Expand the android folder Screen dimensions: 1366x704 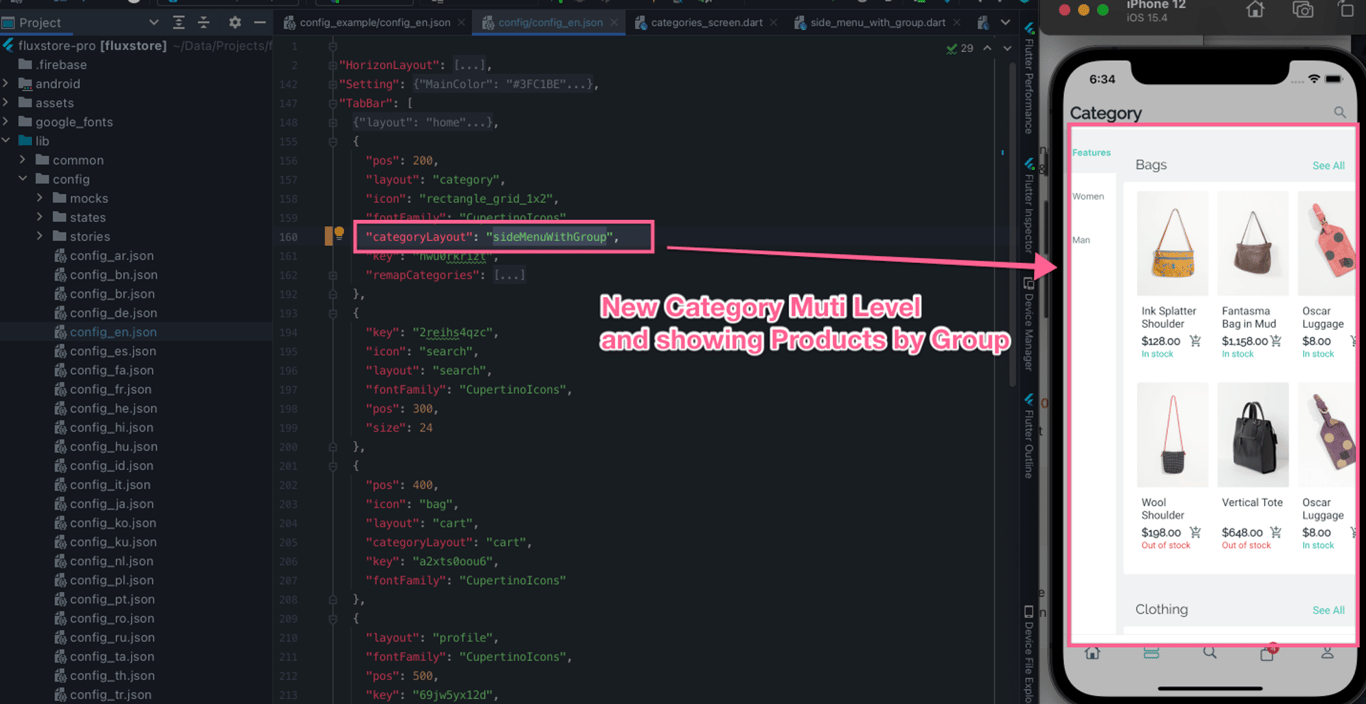(7, 84)
